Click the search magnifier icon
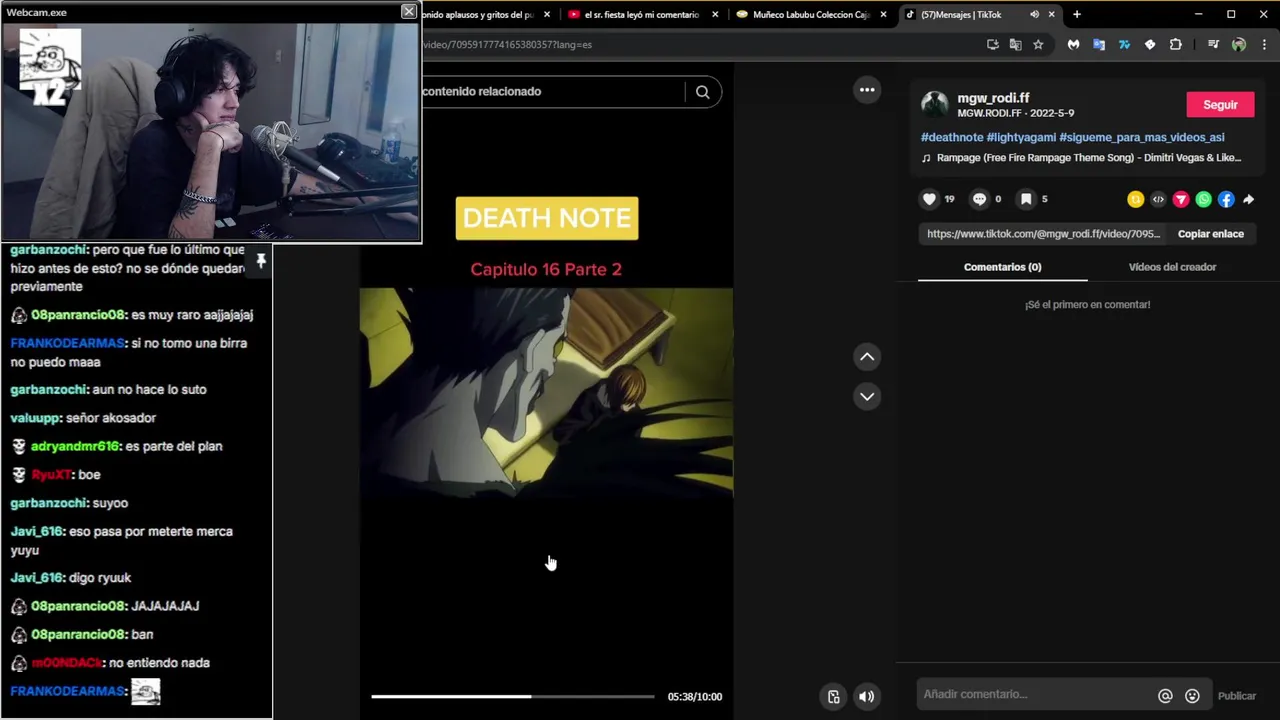The image size is (1280, 720). pyautogui.click(x=703, y=92)
